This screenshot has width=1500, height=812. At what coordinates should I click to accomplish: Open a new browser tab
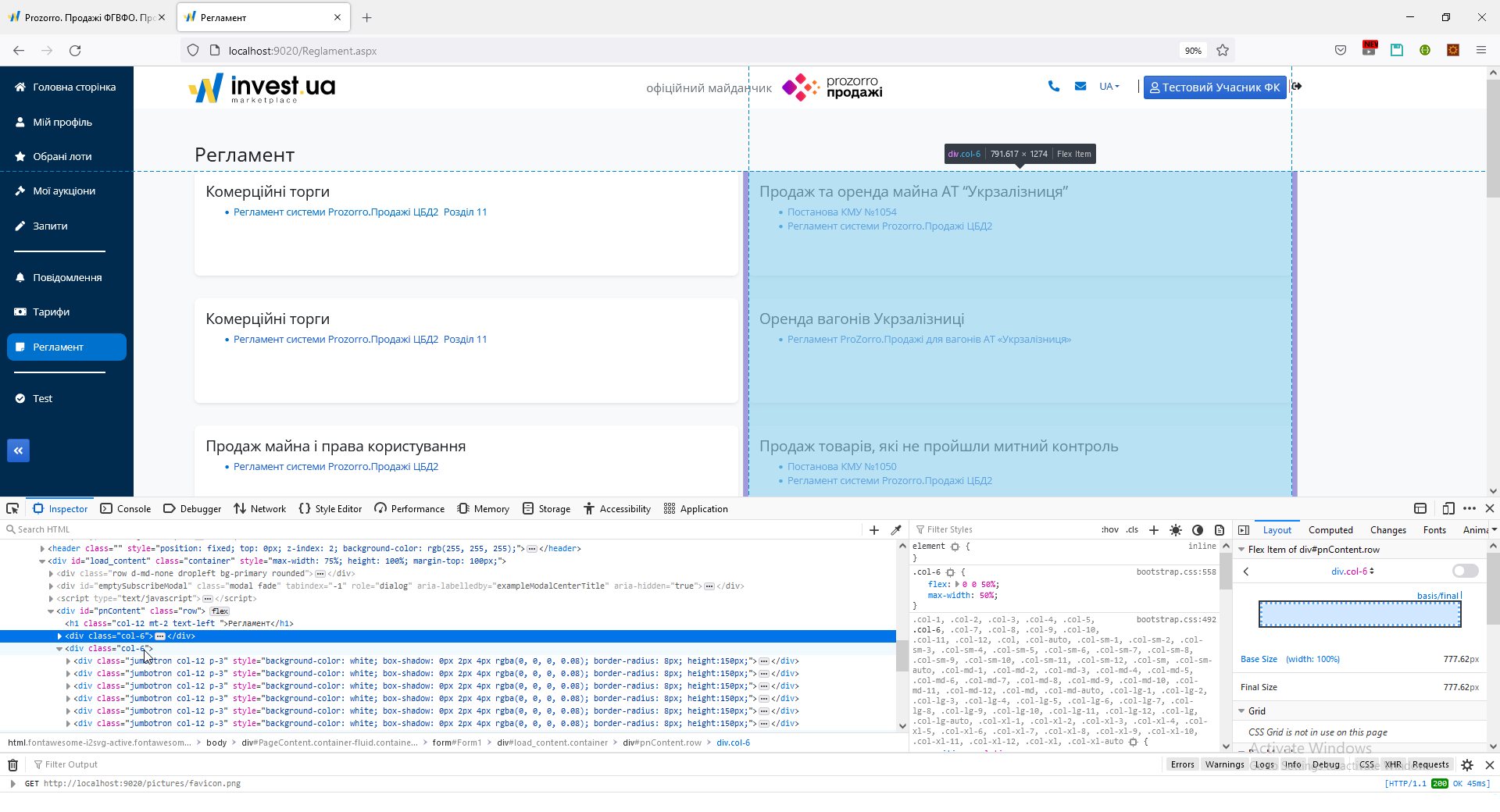click(x=367, y=17)
